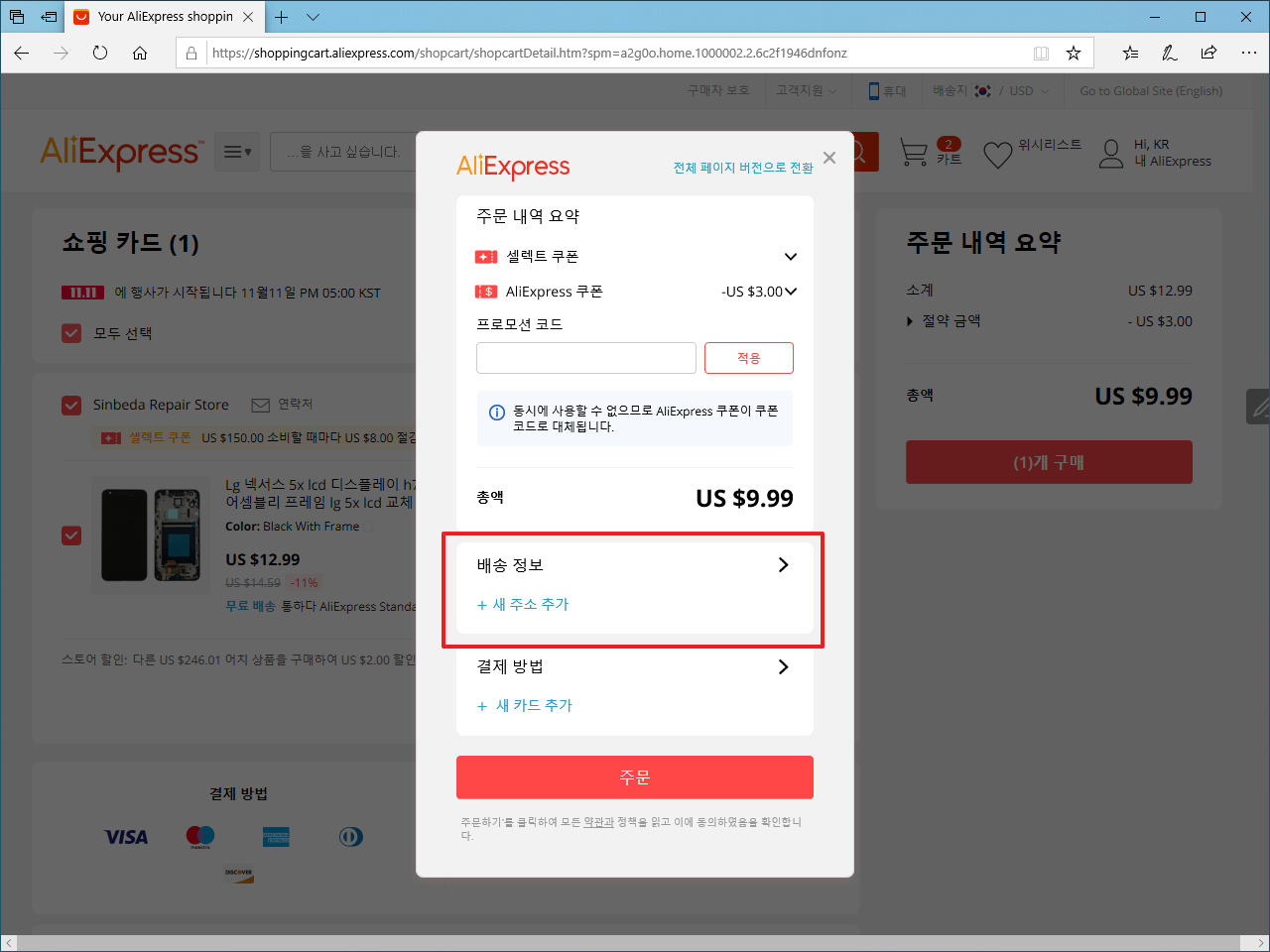This screenshot has height=952, width=1270.
Task: Click the header search box
Action: pyautogui.click(x=343, y=152)
